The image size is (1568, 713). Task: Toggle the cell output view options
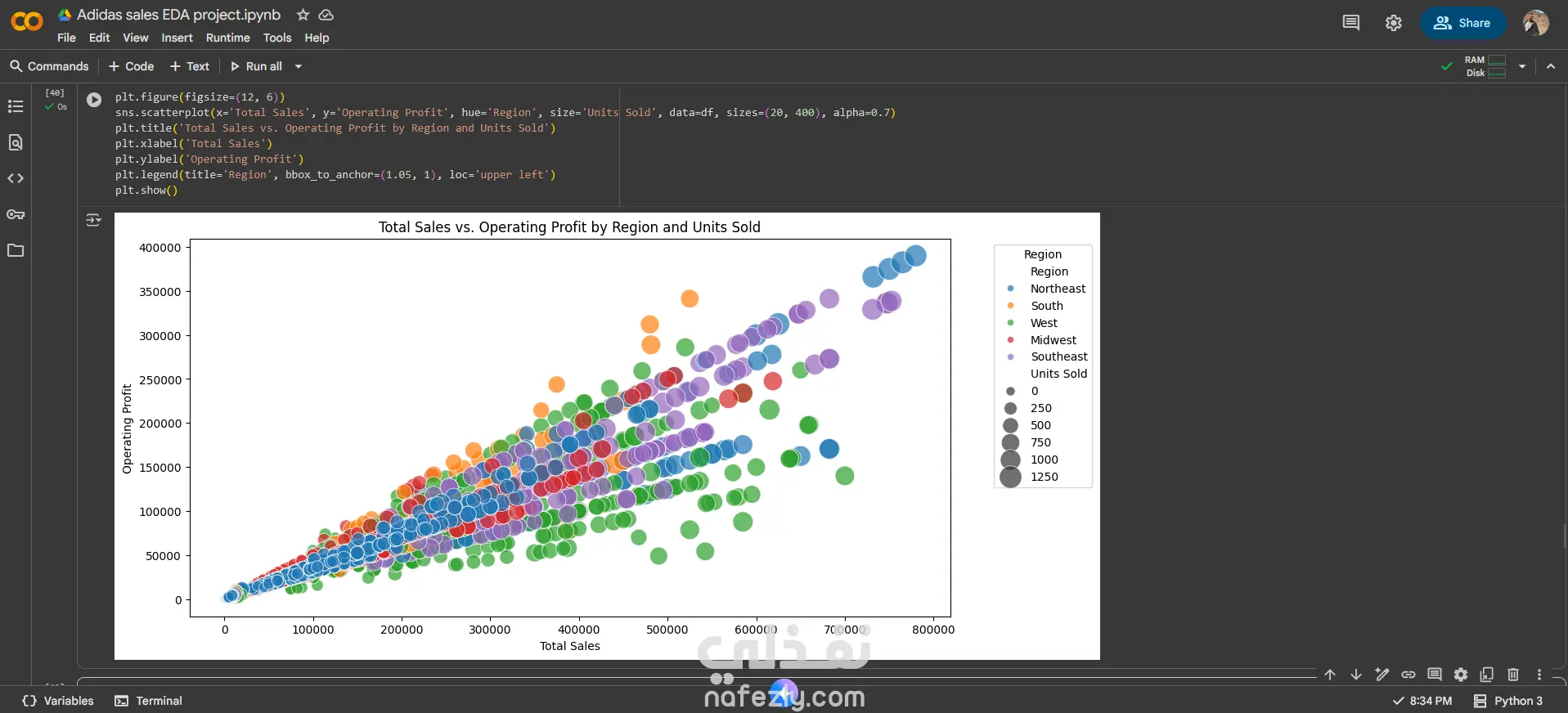[94, 220]
